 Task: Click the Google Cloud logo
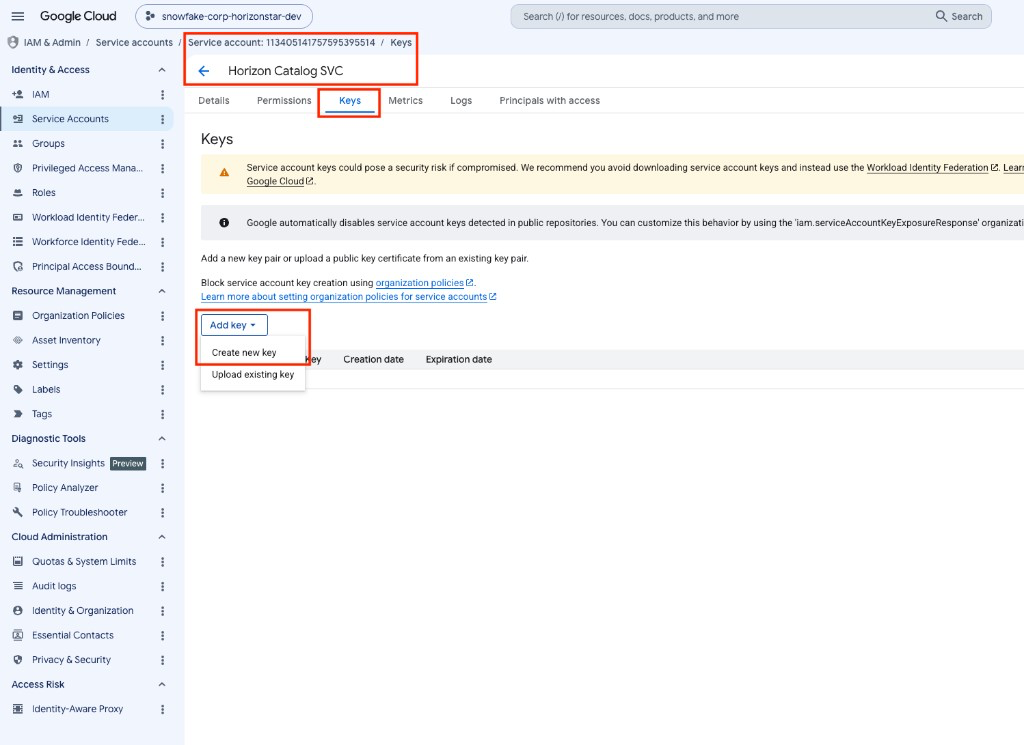click(78, 16)
